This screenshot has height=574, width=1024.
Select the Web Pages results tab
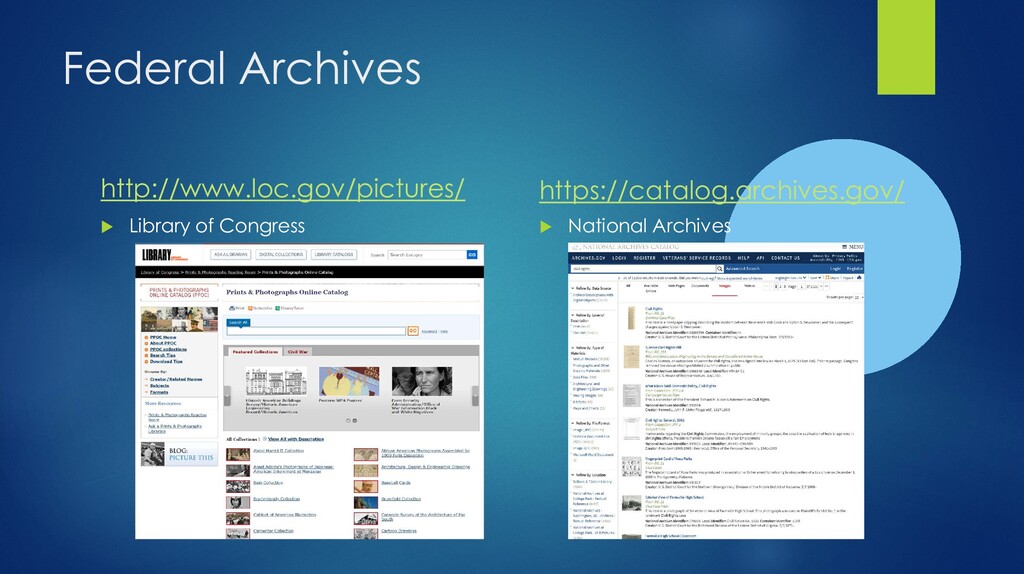tap(676, 285)
